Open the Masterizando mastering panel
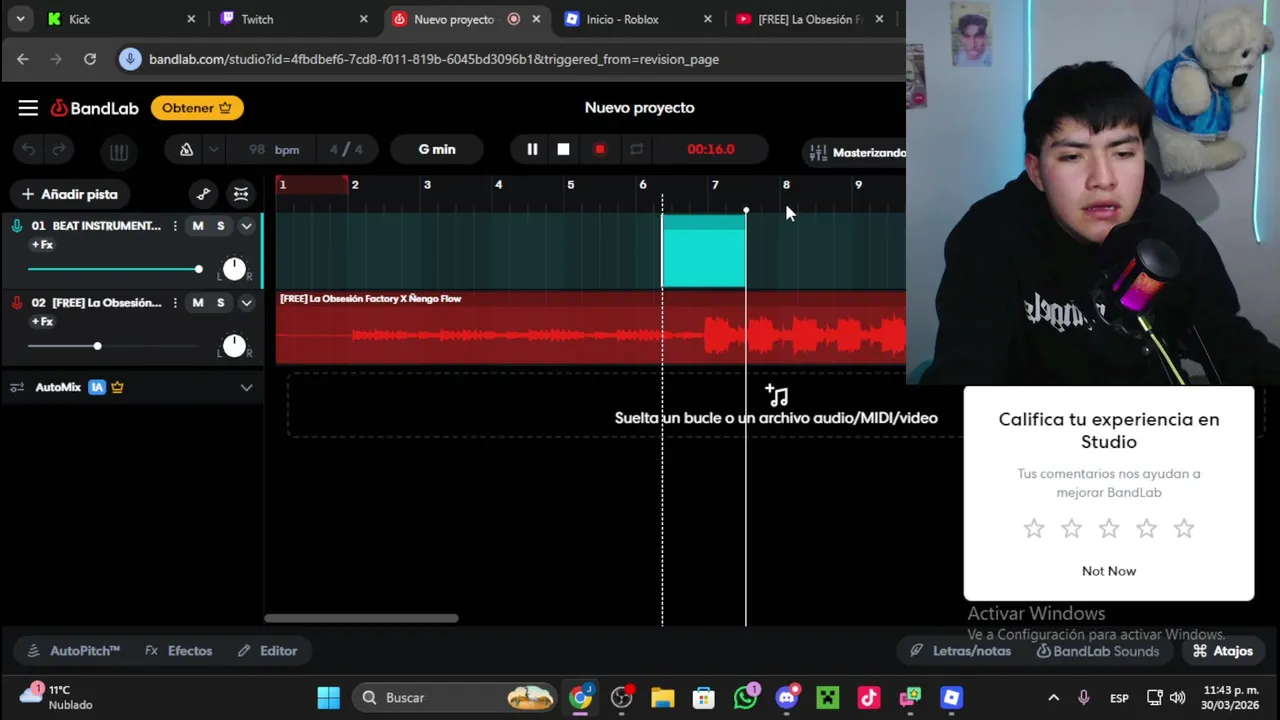1280x720 pixels. 856,153
